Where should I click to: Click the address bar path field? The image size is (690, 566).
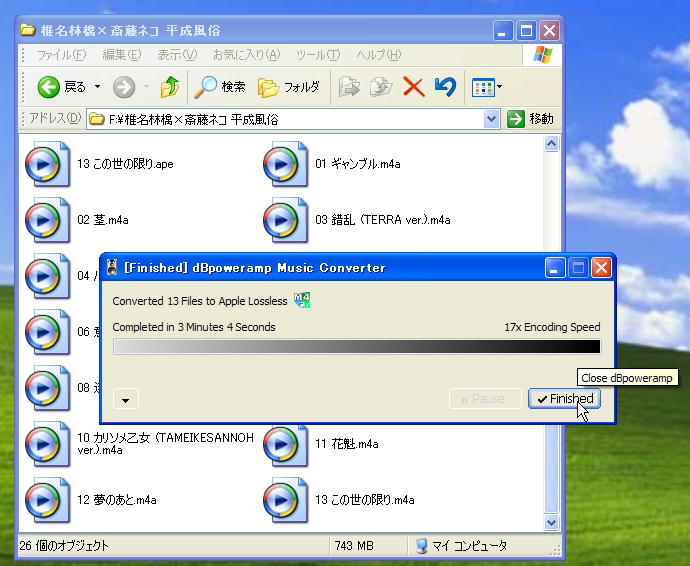(286, 119)
